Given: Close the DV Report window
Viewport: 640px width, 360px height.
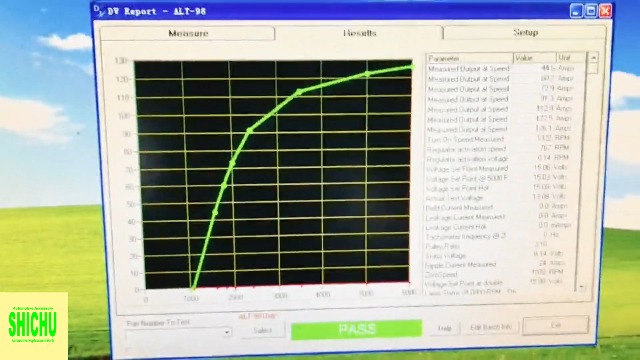Looking at the screenshot, I should pyautogui.click(x=605, y=11).
